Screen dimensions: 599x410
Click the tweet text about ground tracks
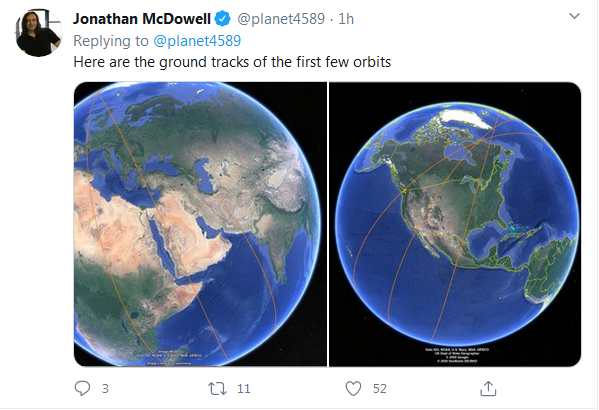[x=232, y=62]
